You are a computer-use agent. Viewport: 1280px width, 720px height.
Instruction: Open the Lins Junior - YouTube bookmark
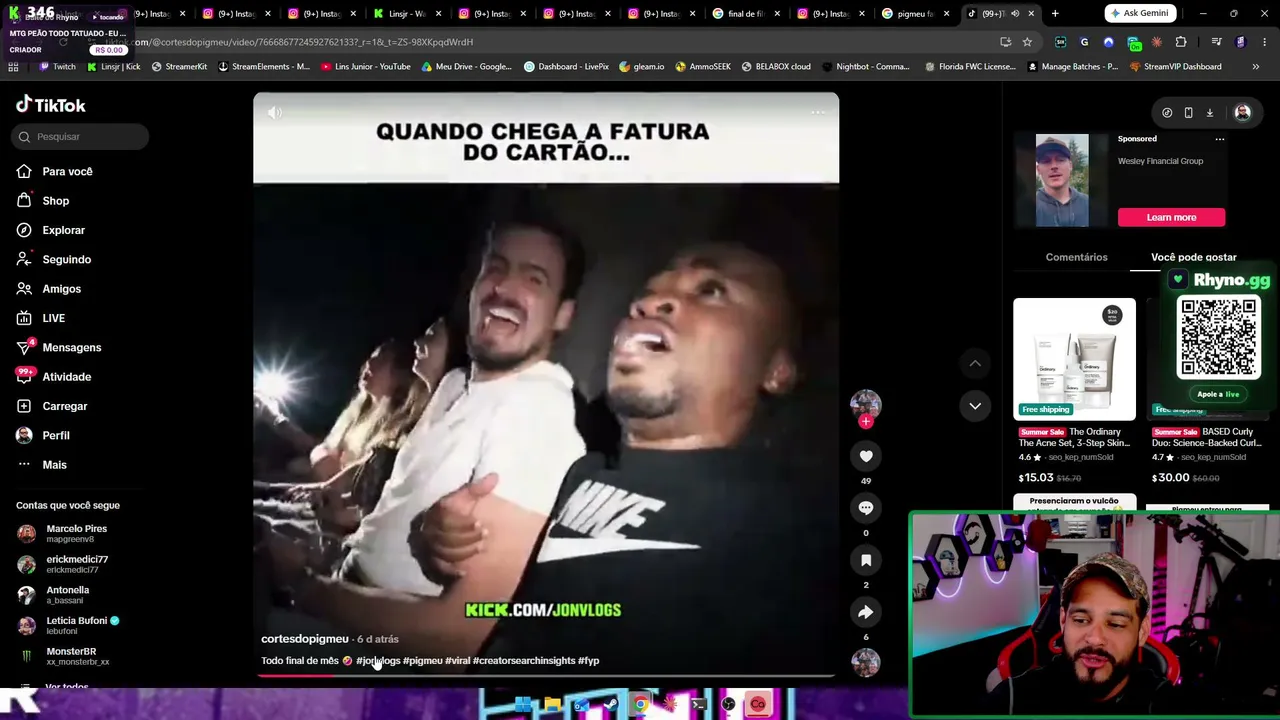366,67
